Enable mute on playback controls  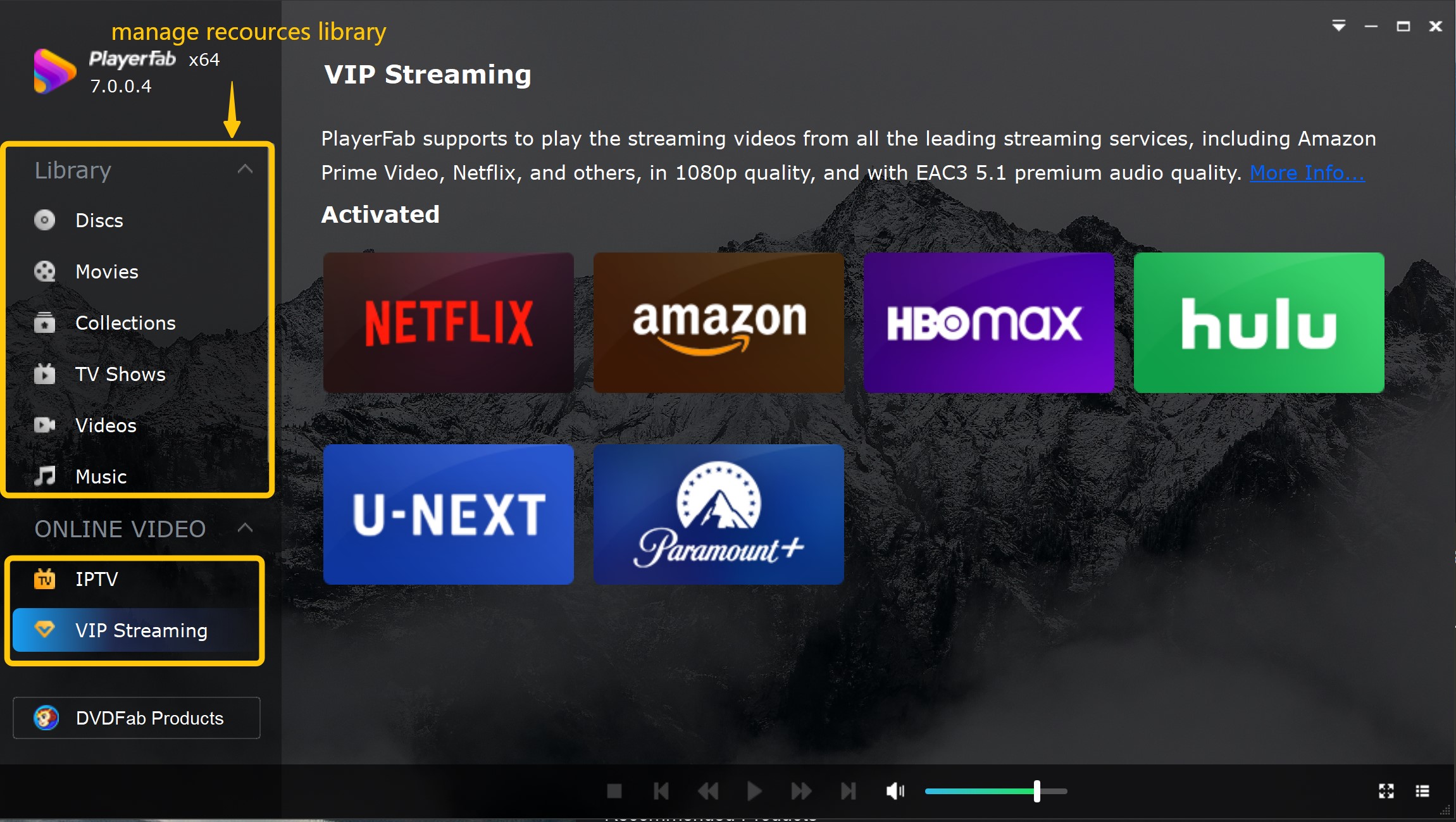[894, 791]
